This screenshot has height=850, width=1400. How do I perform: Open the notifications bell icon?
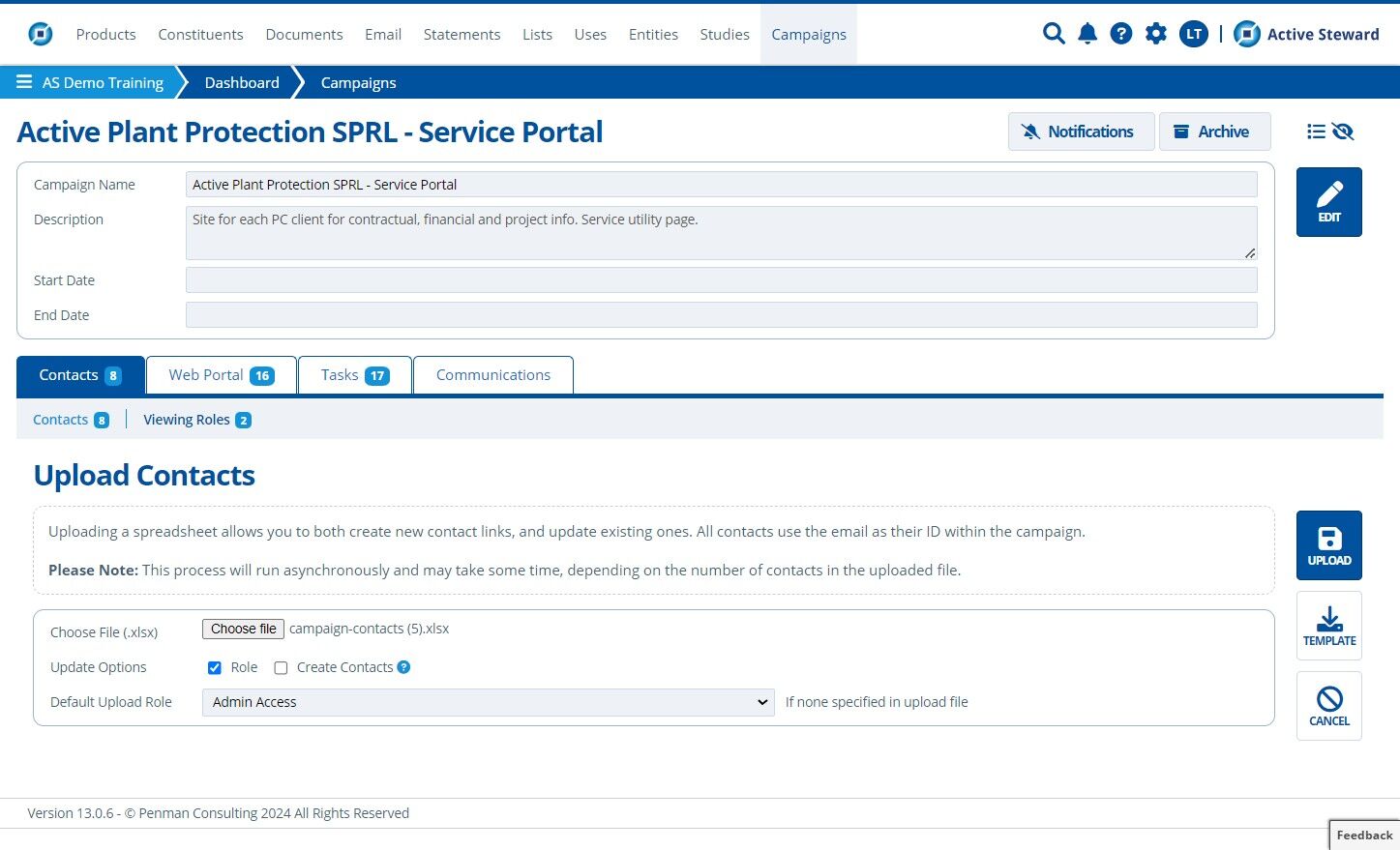[1087, 34]
